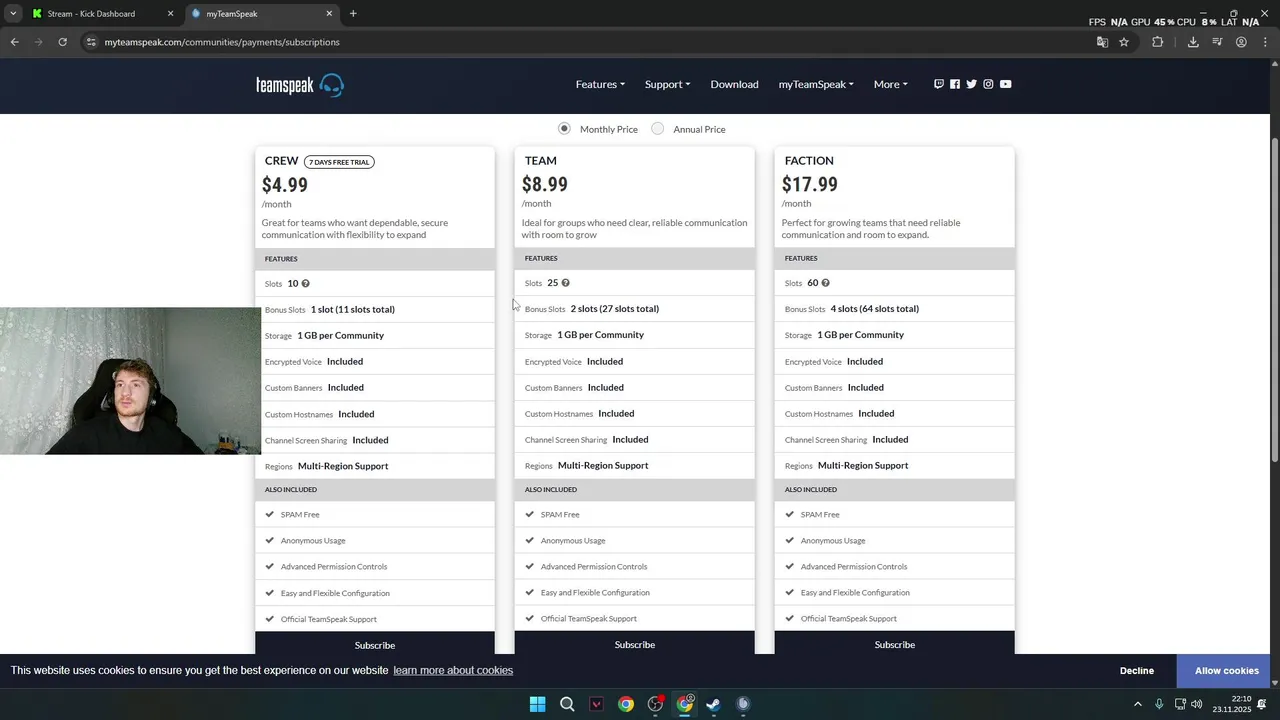The image size is (1280, 720).
Task: Click the help icon next to Slots 25
Action: coord(565,283)
